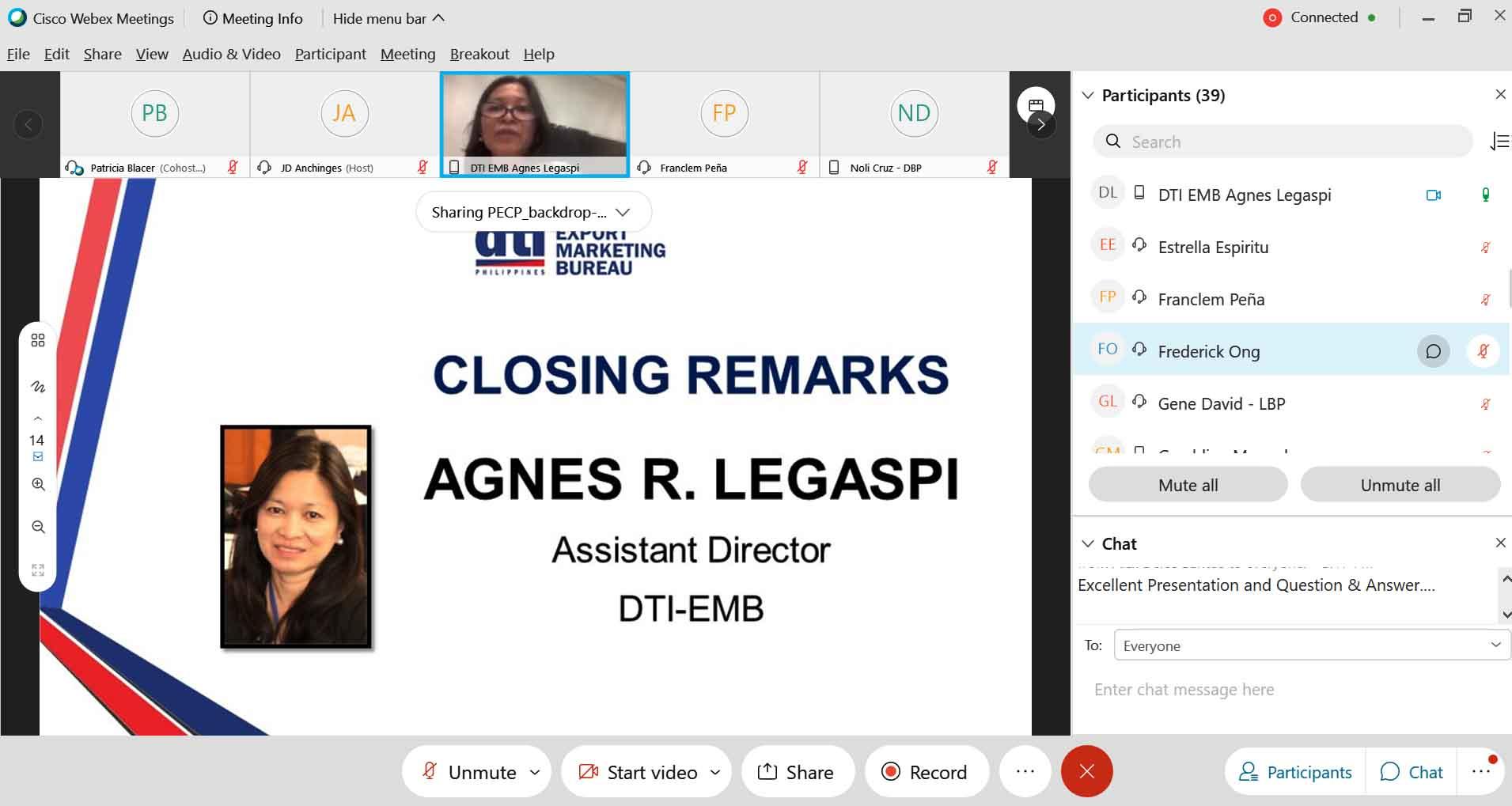Open the Start video options arrow
The image size is (1512, 806).
(x=715, y=772)
